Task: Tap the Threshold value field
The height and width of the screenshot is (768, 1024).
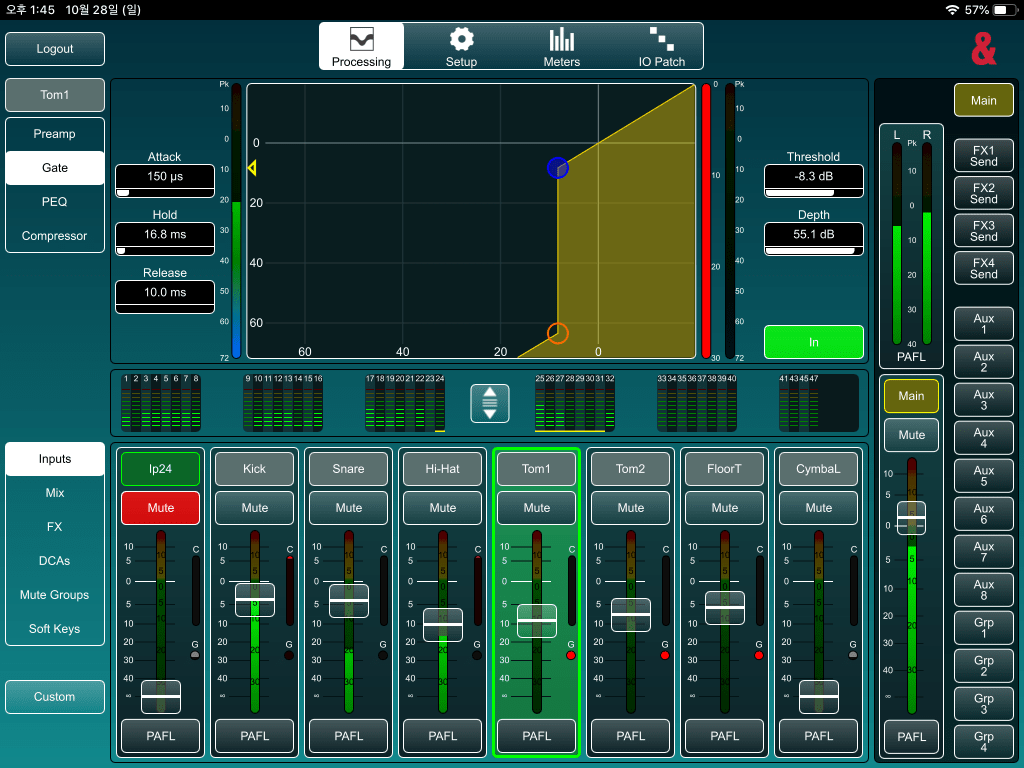Action: pos(814,176)
